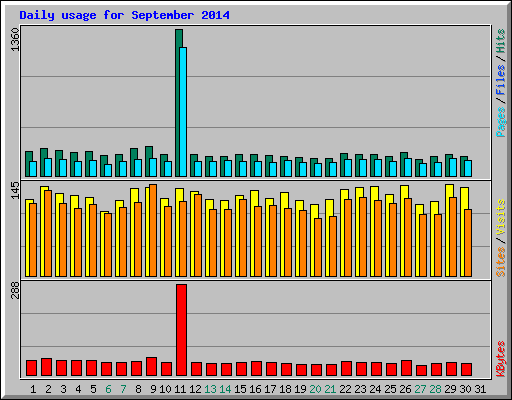Click day label 17 on the x-axis
The width and height of the screenshot is (512, 400).
(x=270, y=389)
